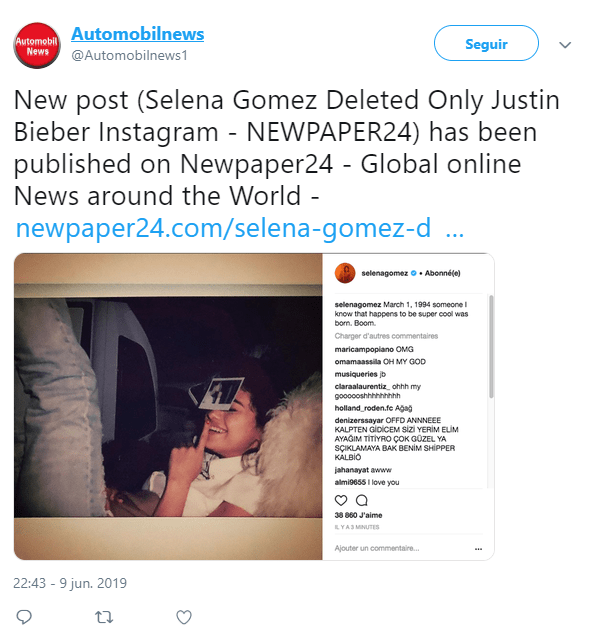This screenshot has height=643, width=590.
Task: Like the tweet with the heart icon
Action: (x=184, y=617)
